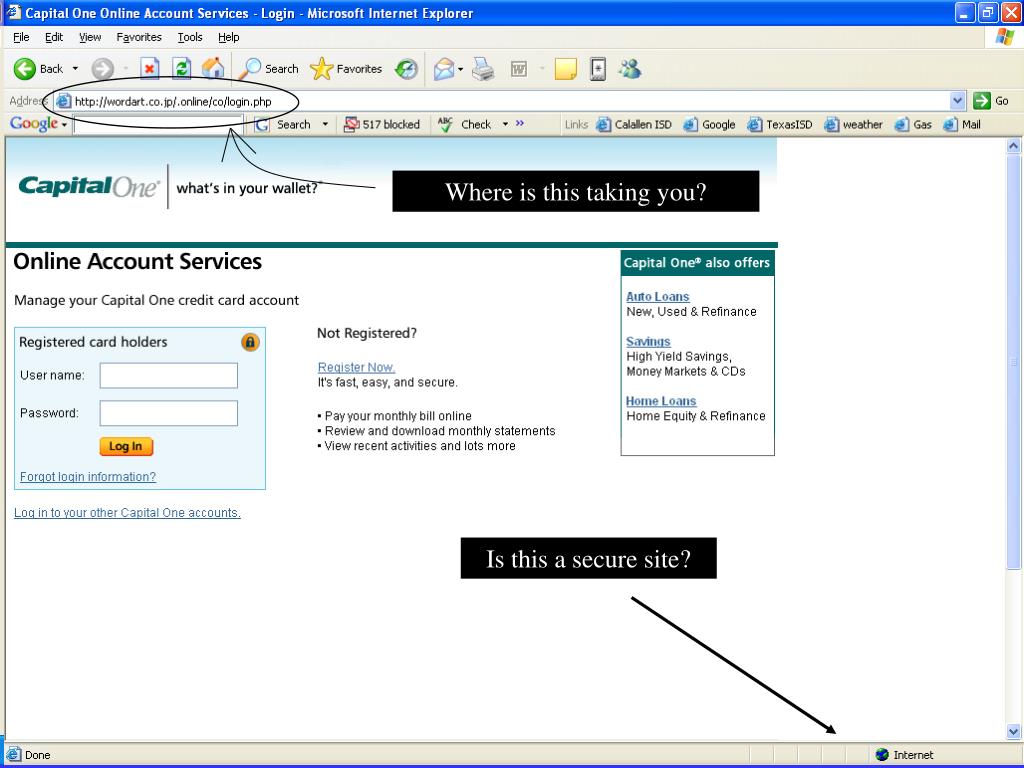Screen dimensions: 1024x768
Task: Open the Check button dropdown arrow
Action: tap(505, 124)
